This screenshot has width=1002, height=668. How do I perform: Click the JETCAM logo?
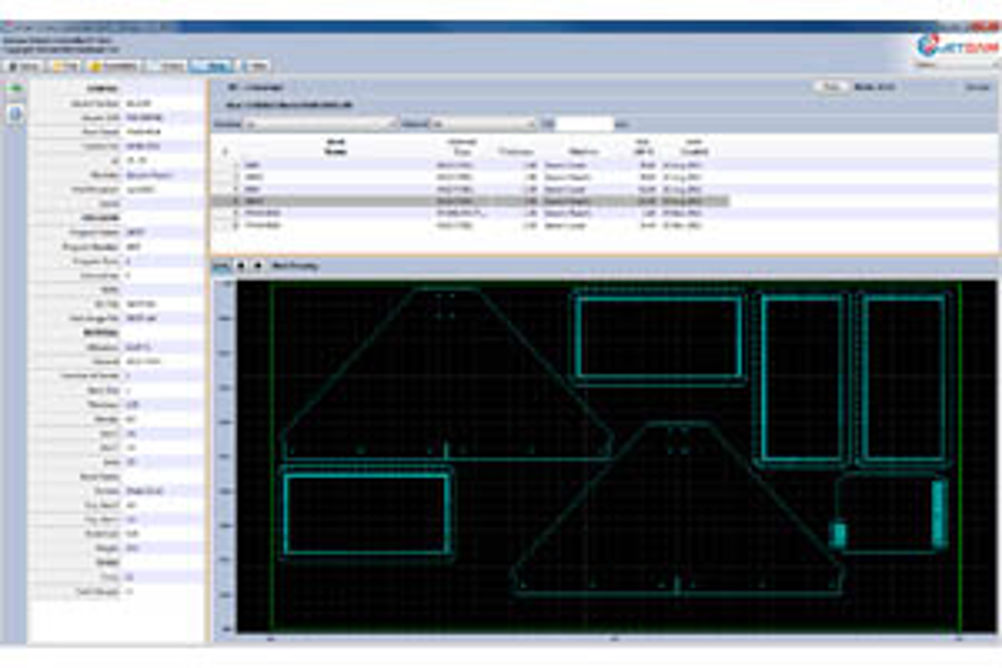point(957,46)
